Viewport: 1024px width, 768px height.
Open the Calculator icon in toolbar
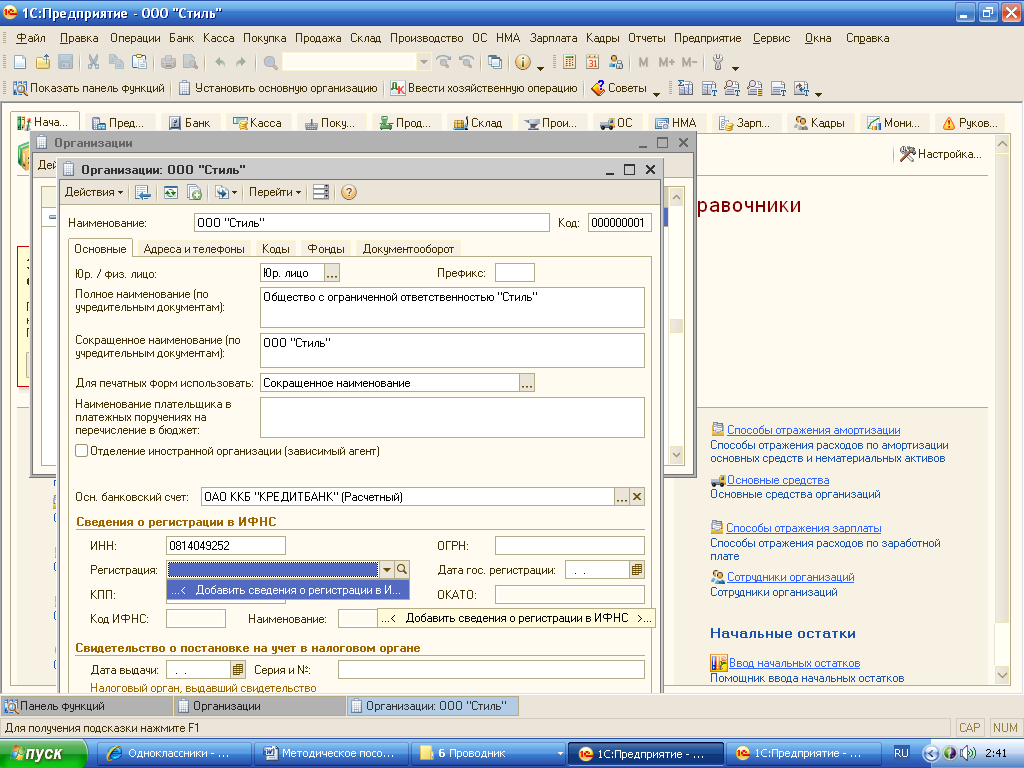[x=569, y=62]
